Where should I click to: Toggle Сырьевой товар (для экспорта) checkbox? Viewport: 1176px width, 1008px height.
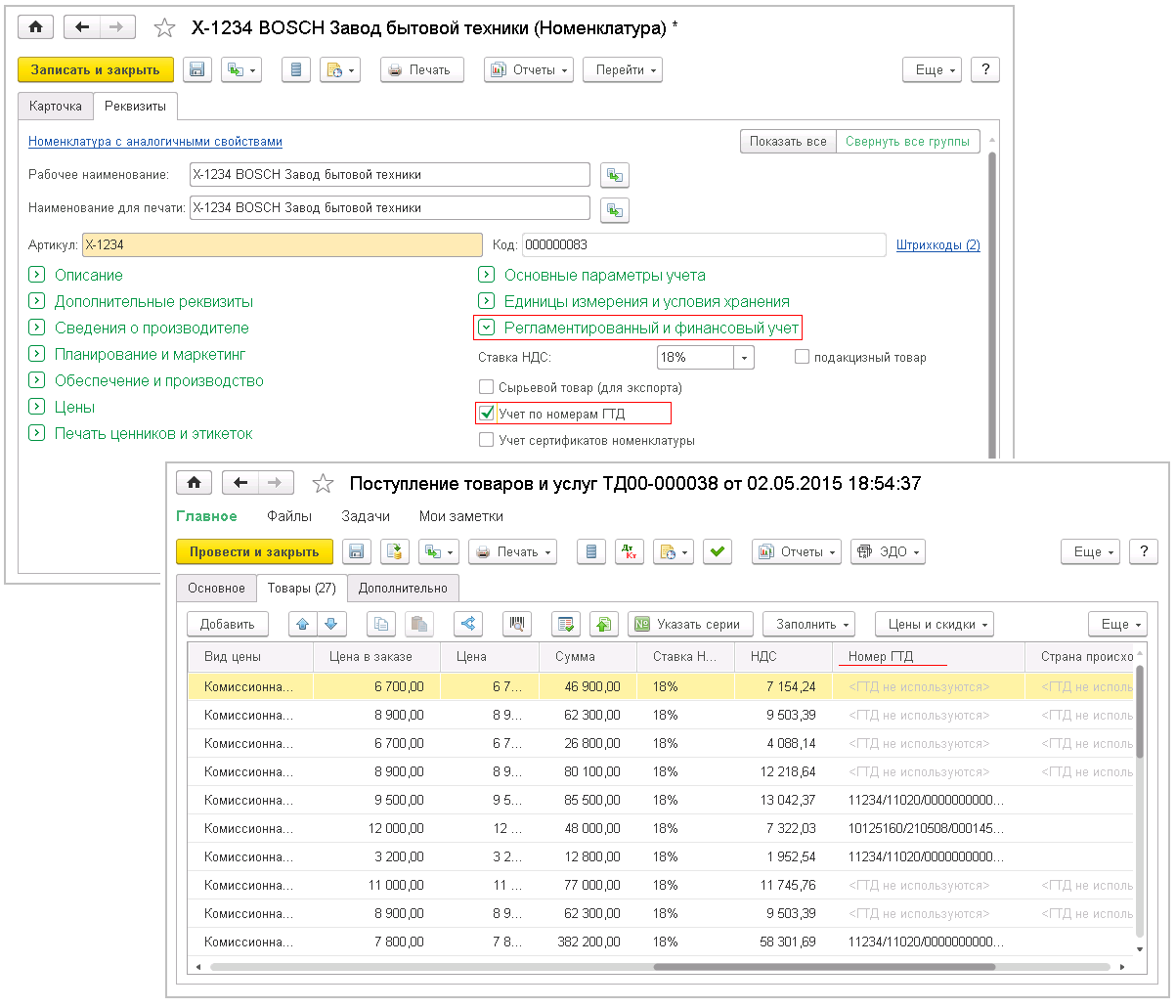click(486, 387)
